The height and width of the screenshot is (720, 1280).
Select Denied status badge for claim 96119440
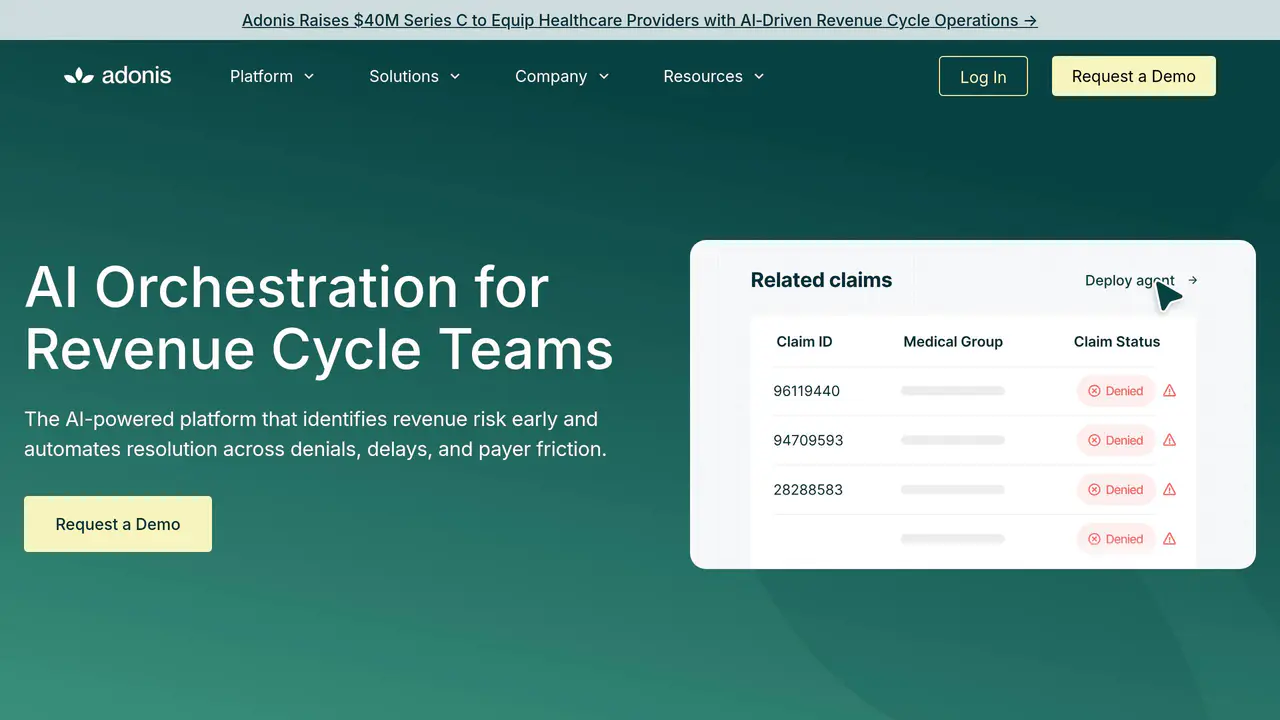click(1116, 391)
